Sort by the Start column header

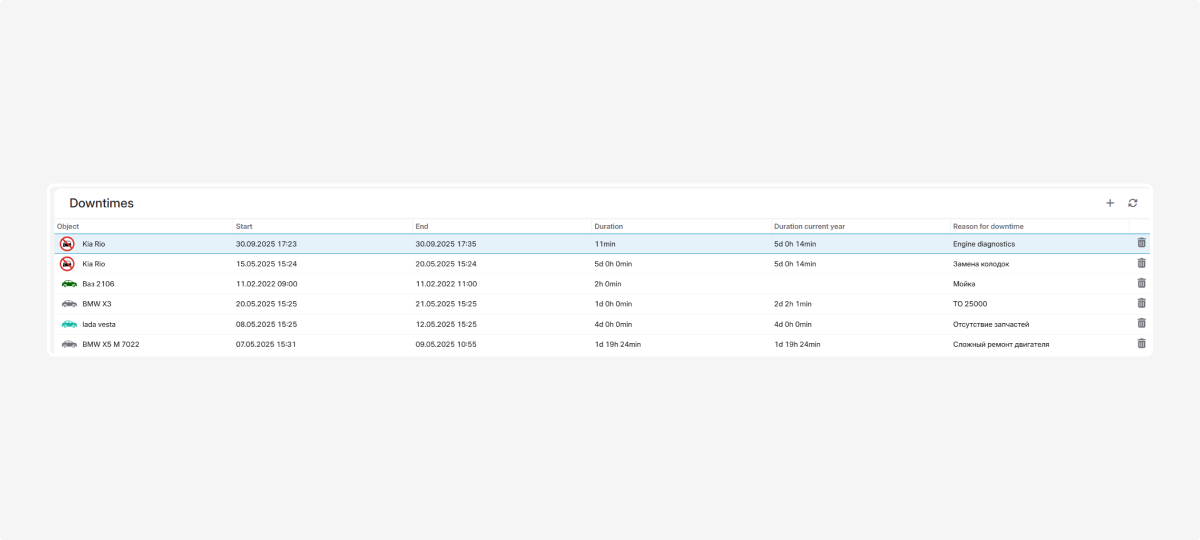coord(244,226)
